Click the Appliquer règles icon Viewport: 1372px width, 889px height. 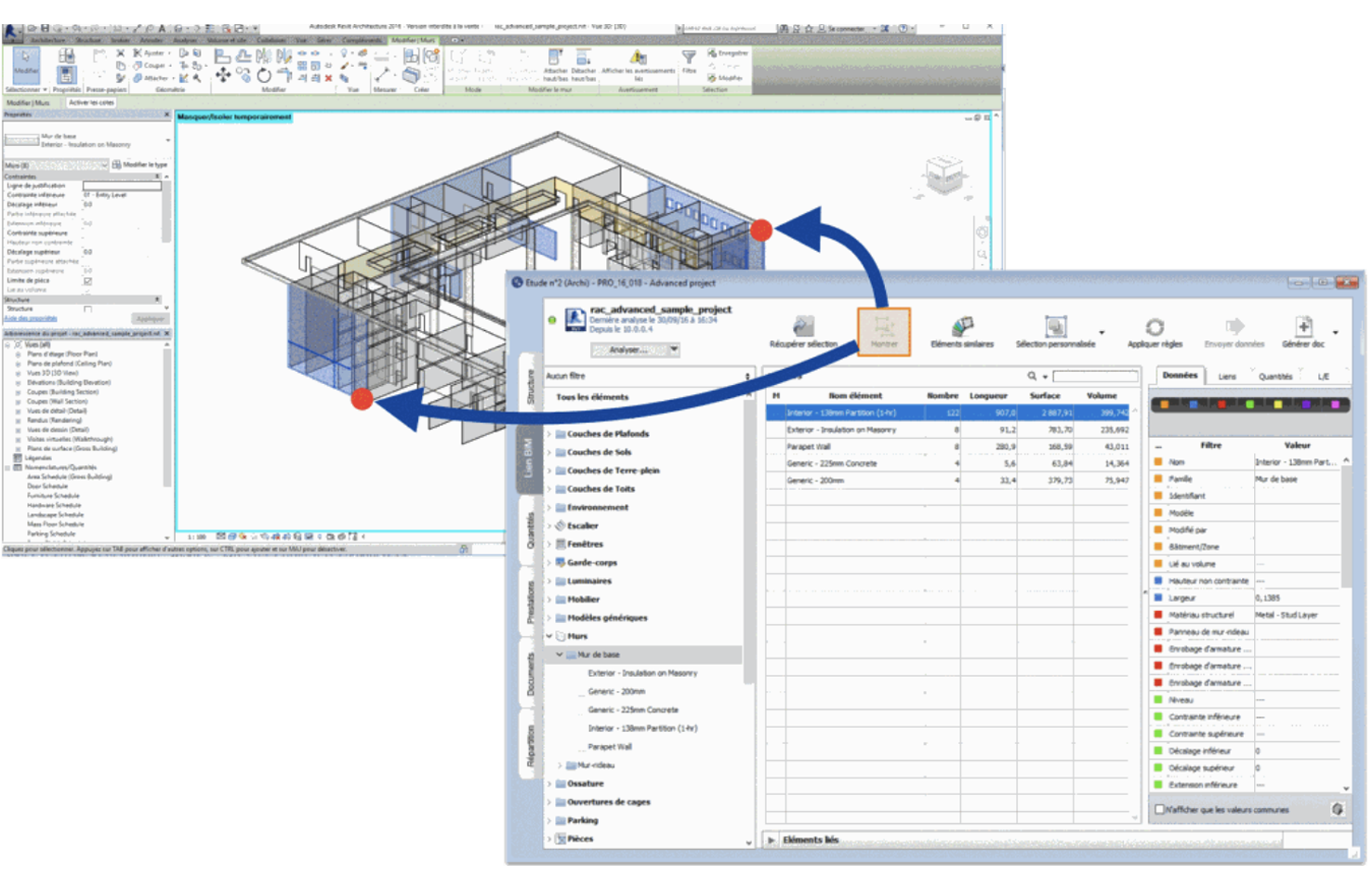pyautogui.click(x=1154, y=326)
